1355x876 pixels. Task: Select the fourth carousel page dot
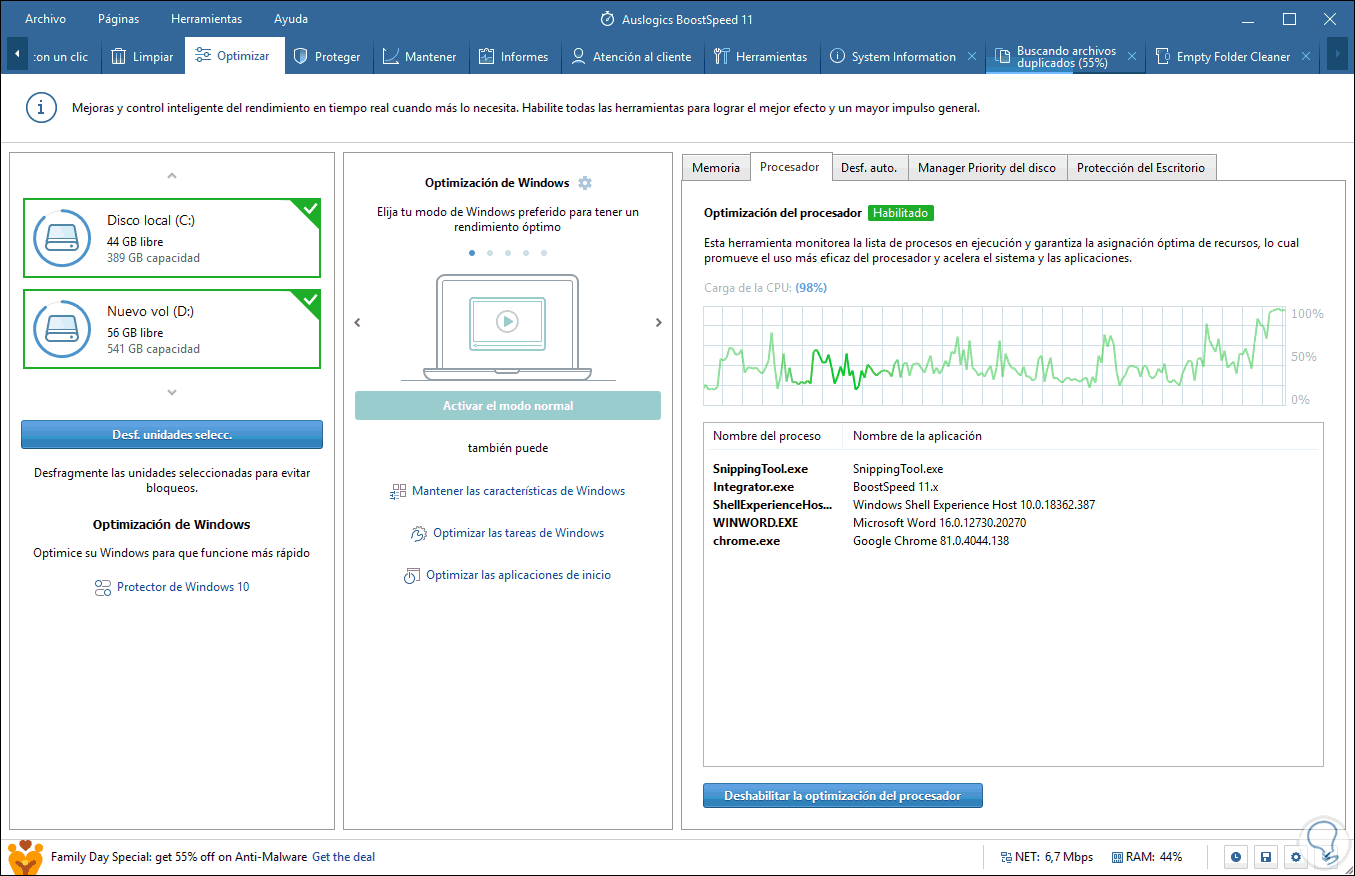pos(526,253)
